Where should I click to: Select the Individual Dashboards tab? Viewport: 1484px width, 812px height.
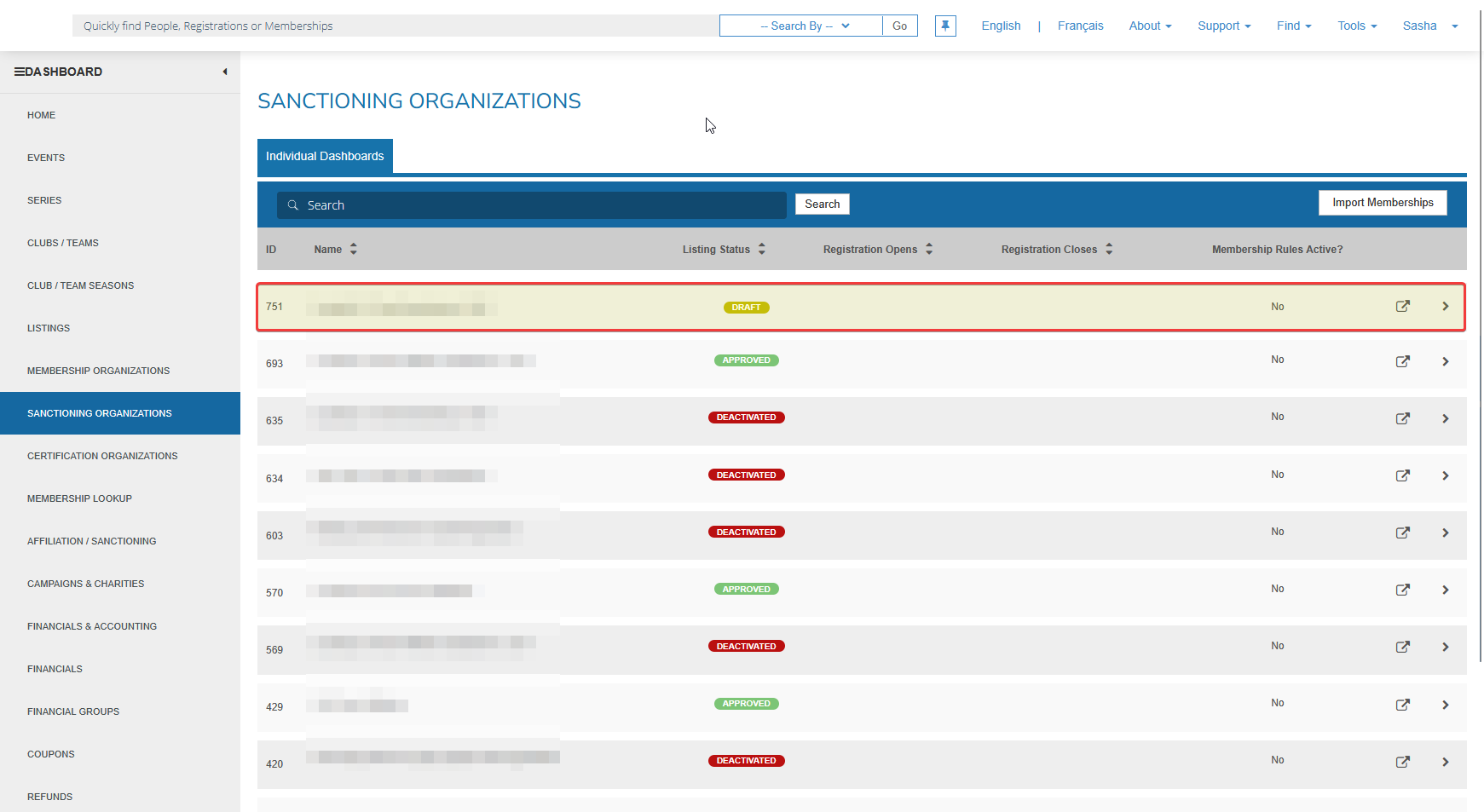click(325, 156)
